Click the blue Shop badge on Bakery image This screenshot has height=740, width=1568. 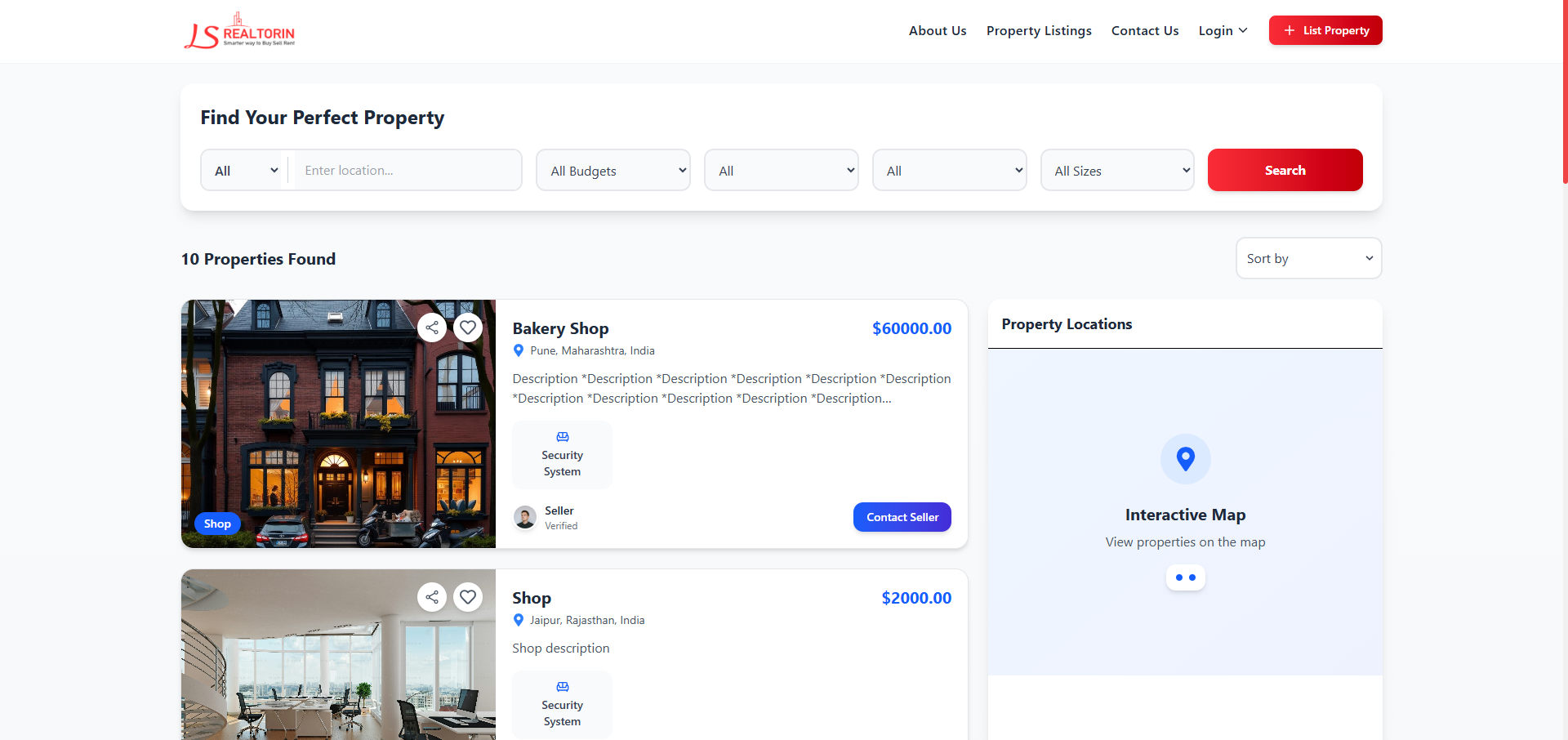tap(217, 524)
